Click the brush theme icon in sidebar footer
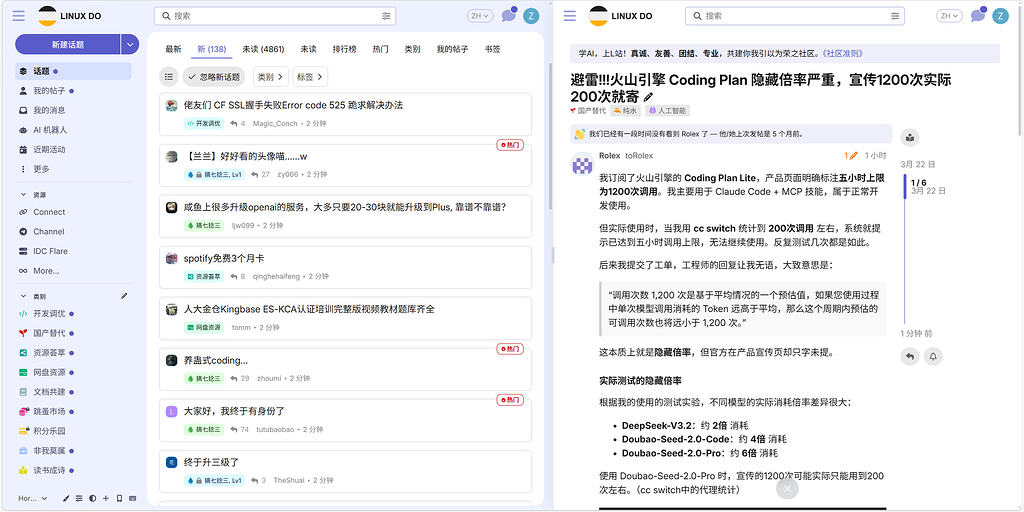 (x=66, y=498)
